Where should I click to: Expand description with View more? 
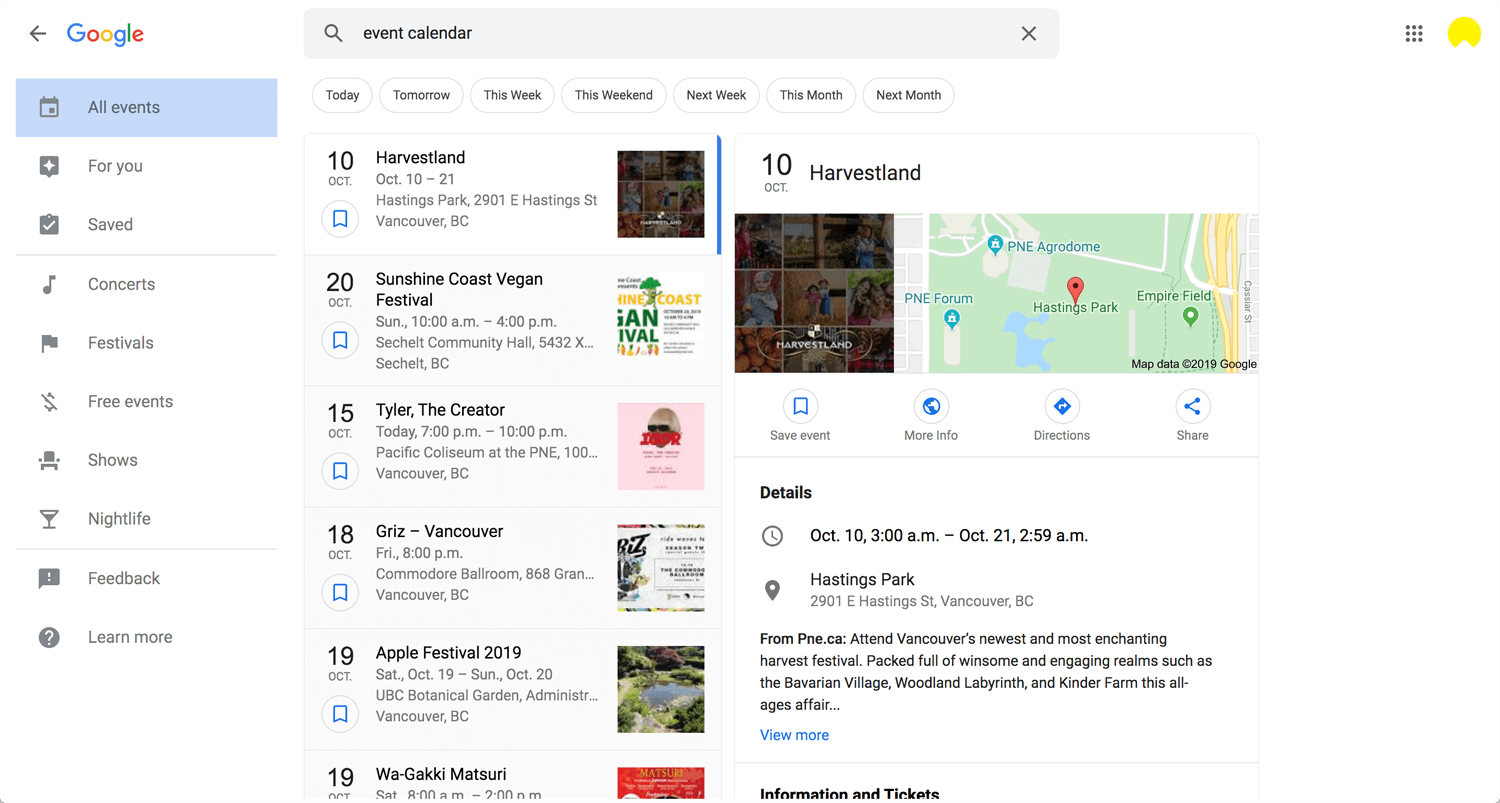click(x=794, y=735)
